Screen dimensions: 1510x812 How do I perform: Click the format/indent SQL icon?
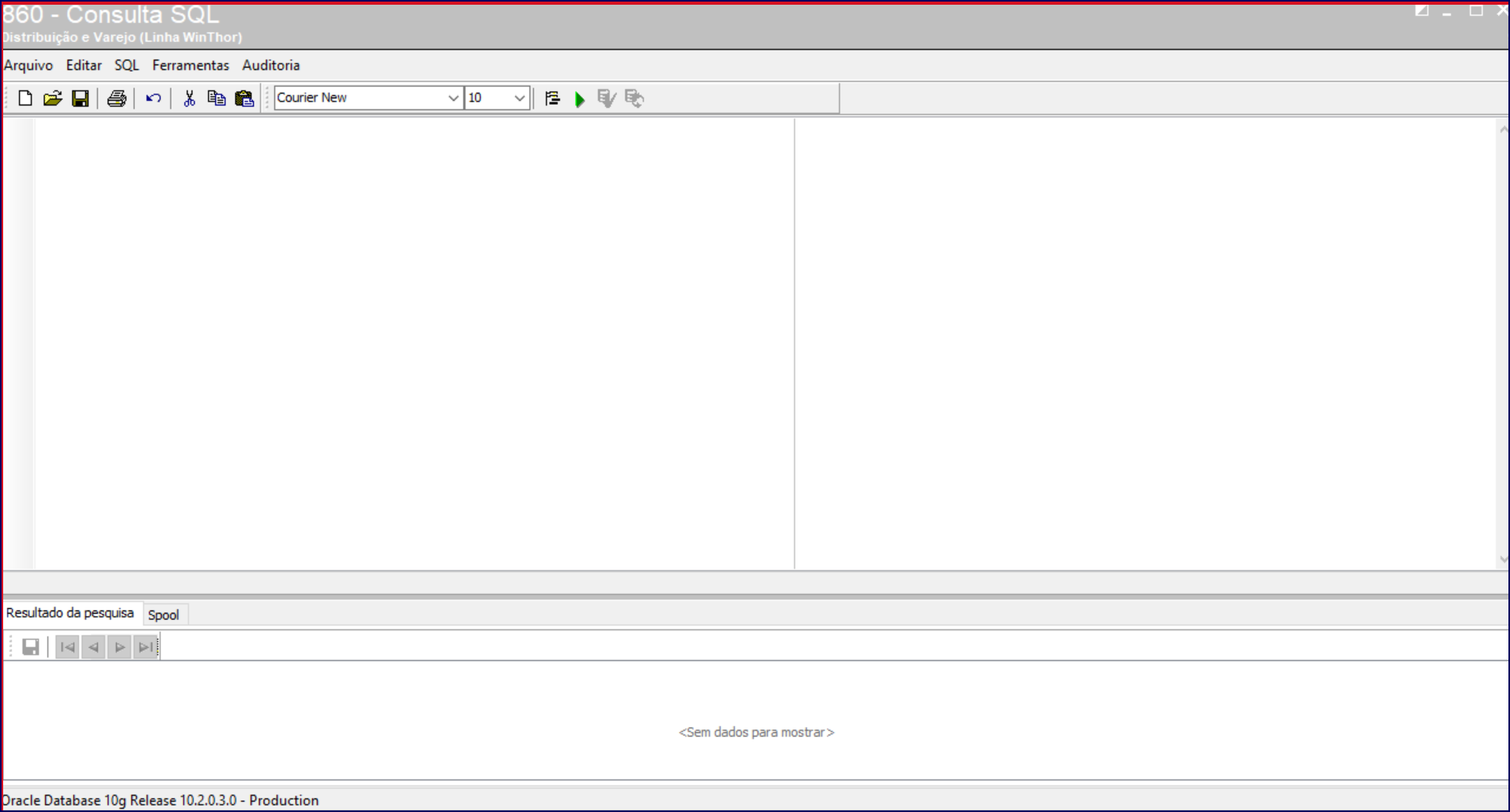[x=552, y=98]
